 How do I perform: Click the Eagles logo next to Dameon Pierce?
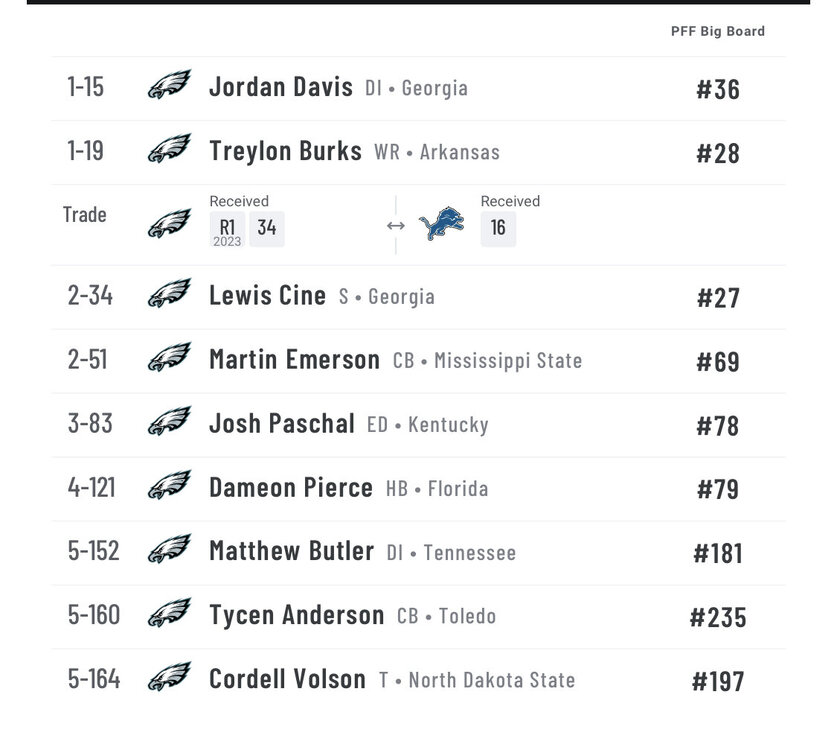(x=169, y=488)
